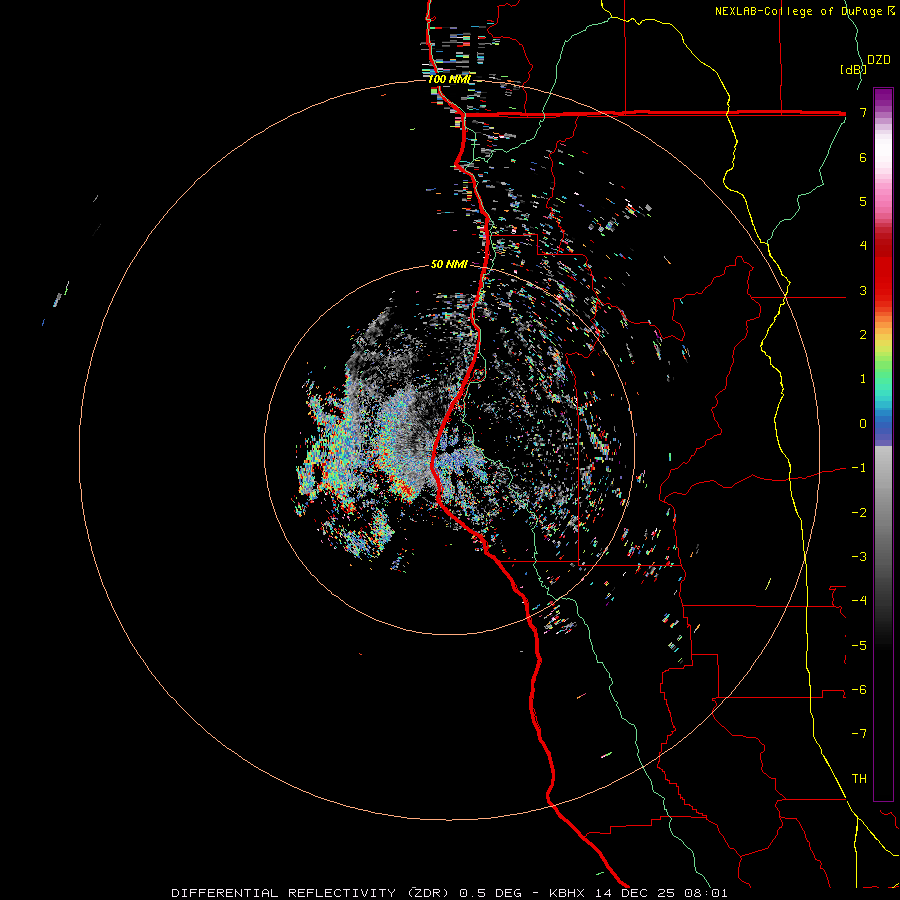Click the 08:01 time stamp
Viewport: 900px width, 900px height.
(x=706, y=893)
